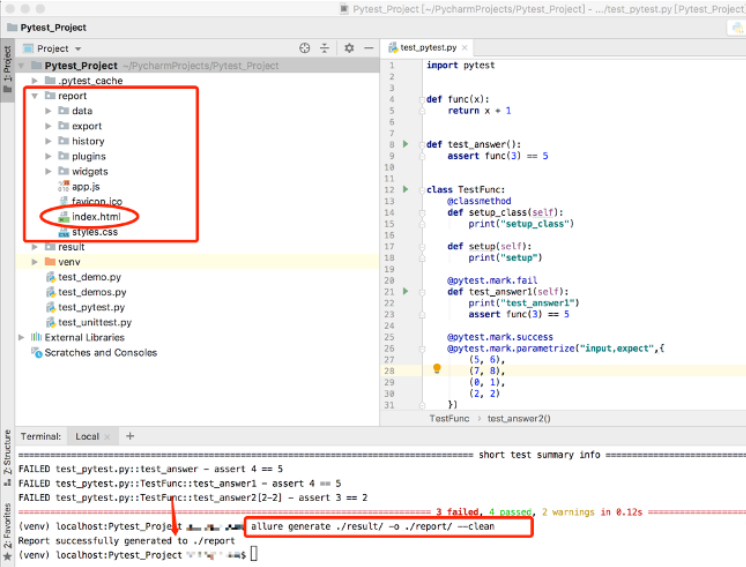Collapse the report folder

(35, 96)
